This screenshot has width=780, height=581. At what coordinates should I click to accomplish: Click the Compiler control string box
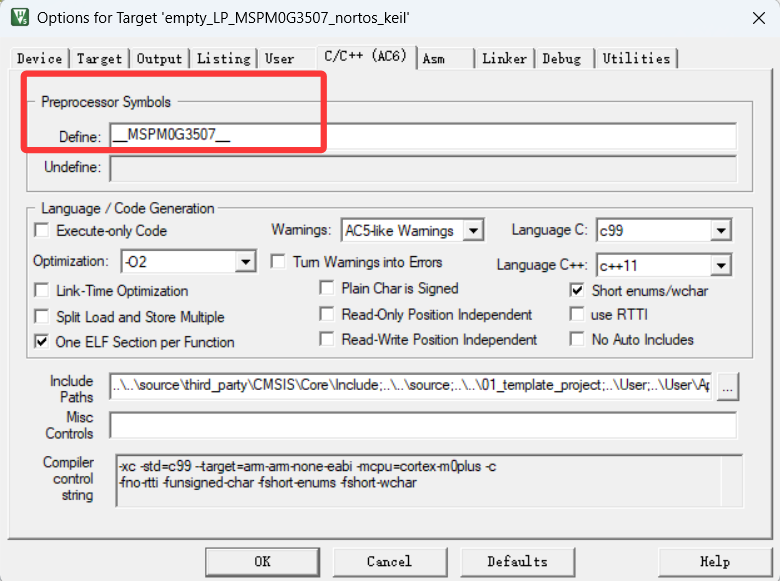tap(429, 481)
